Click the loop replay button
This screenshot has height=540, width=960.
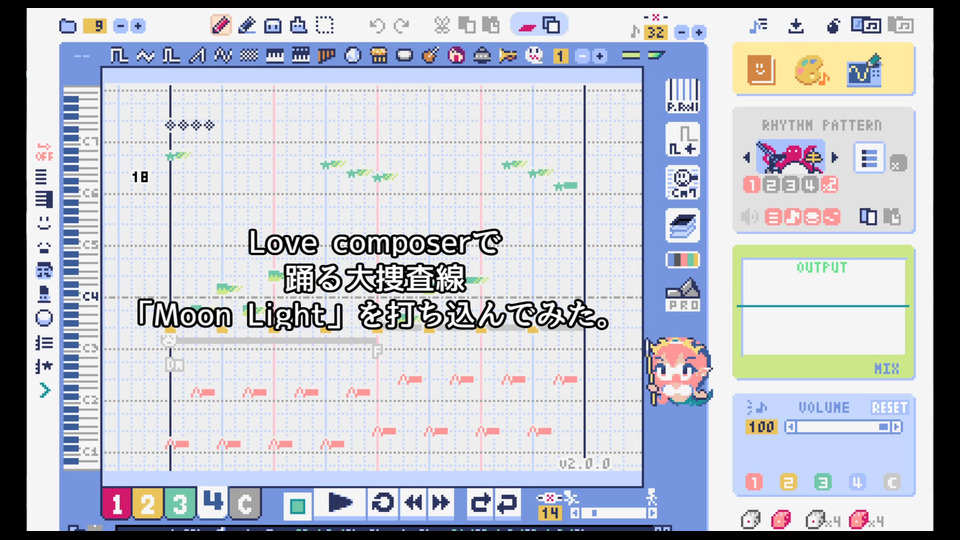[383, 503]
